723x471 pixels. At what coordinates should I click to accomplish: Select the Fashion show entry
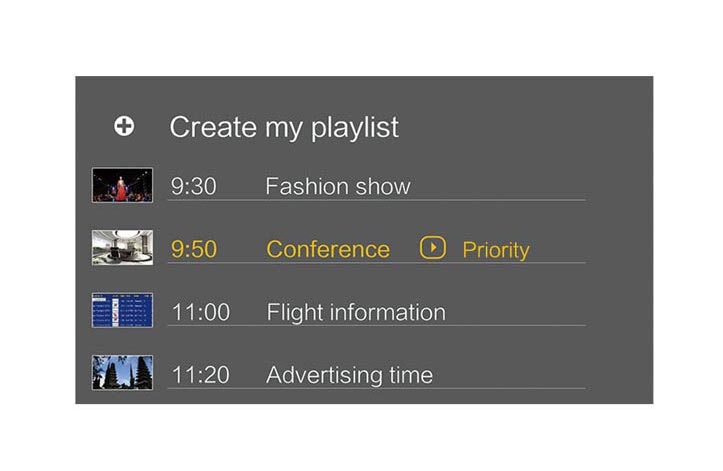coord(338,186)
